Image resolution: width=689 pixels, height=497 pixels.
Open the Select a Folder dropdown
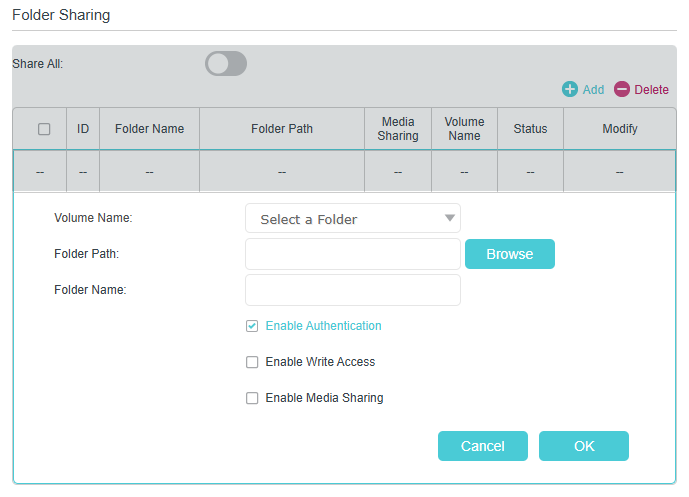(x=353, y=218)
